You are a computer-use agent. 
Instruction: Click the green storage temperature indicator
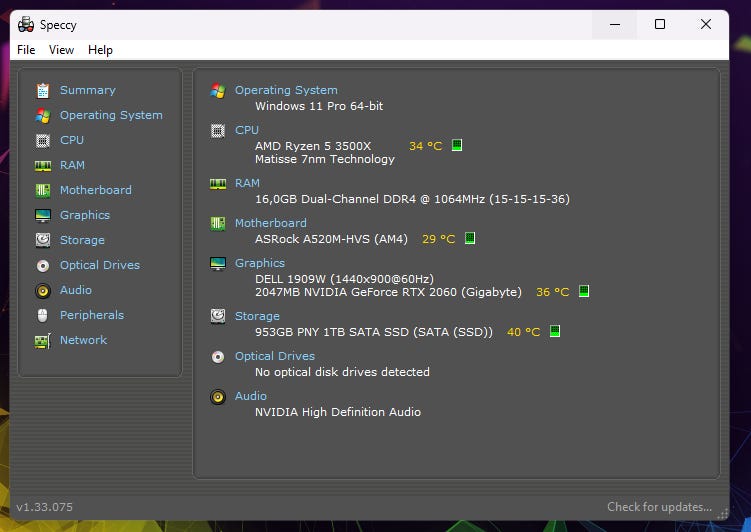point(555,332)
